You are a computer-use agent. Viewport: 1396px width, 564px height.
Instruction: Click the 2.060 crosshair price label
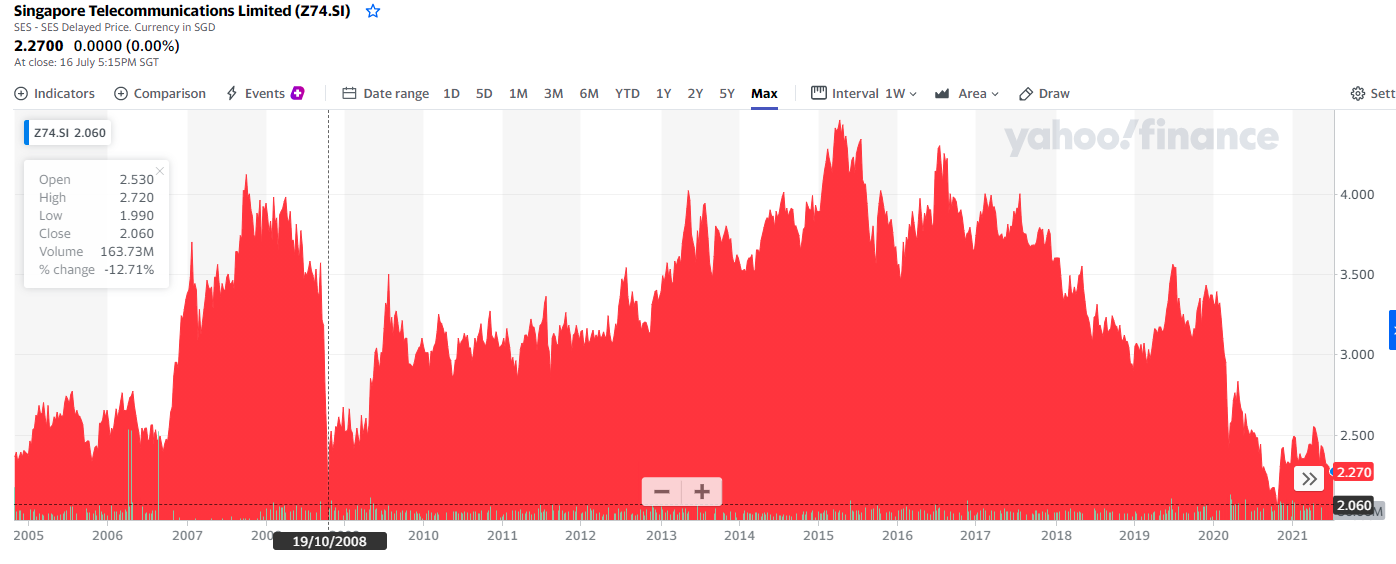pos(1354,506)
